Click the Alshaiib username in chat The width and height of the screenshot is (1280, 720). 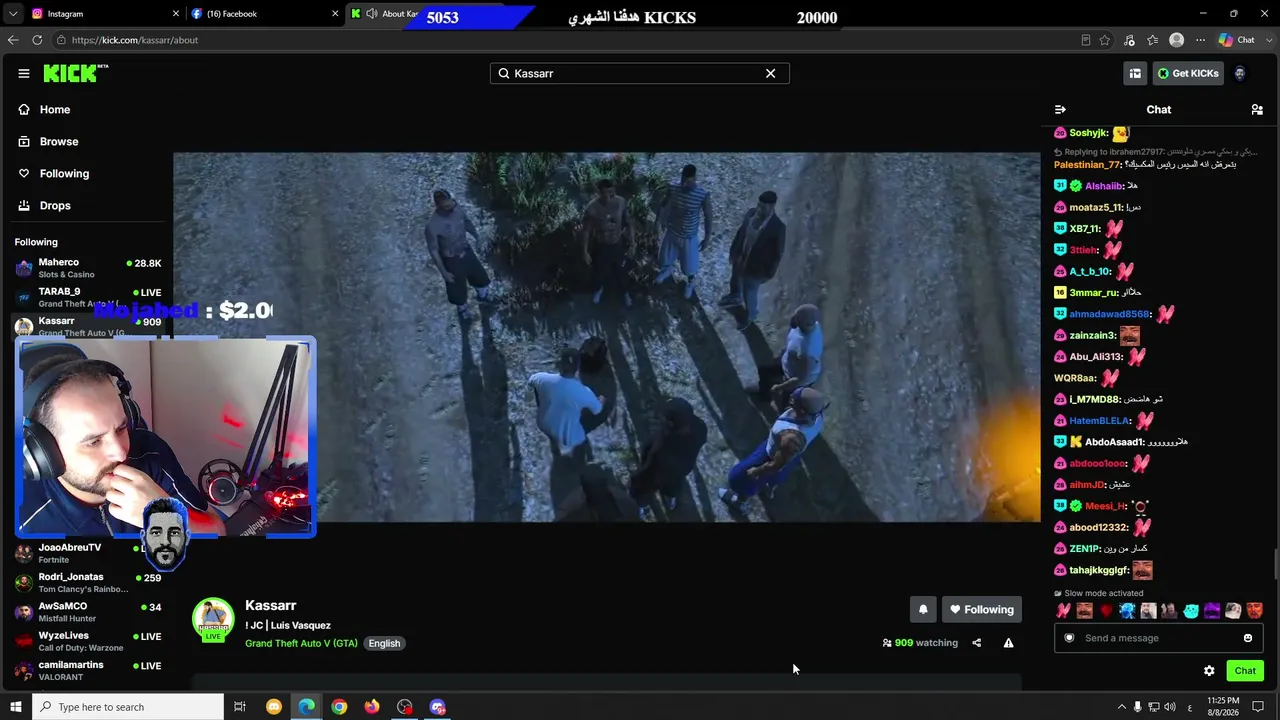pos(1105,186)
